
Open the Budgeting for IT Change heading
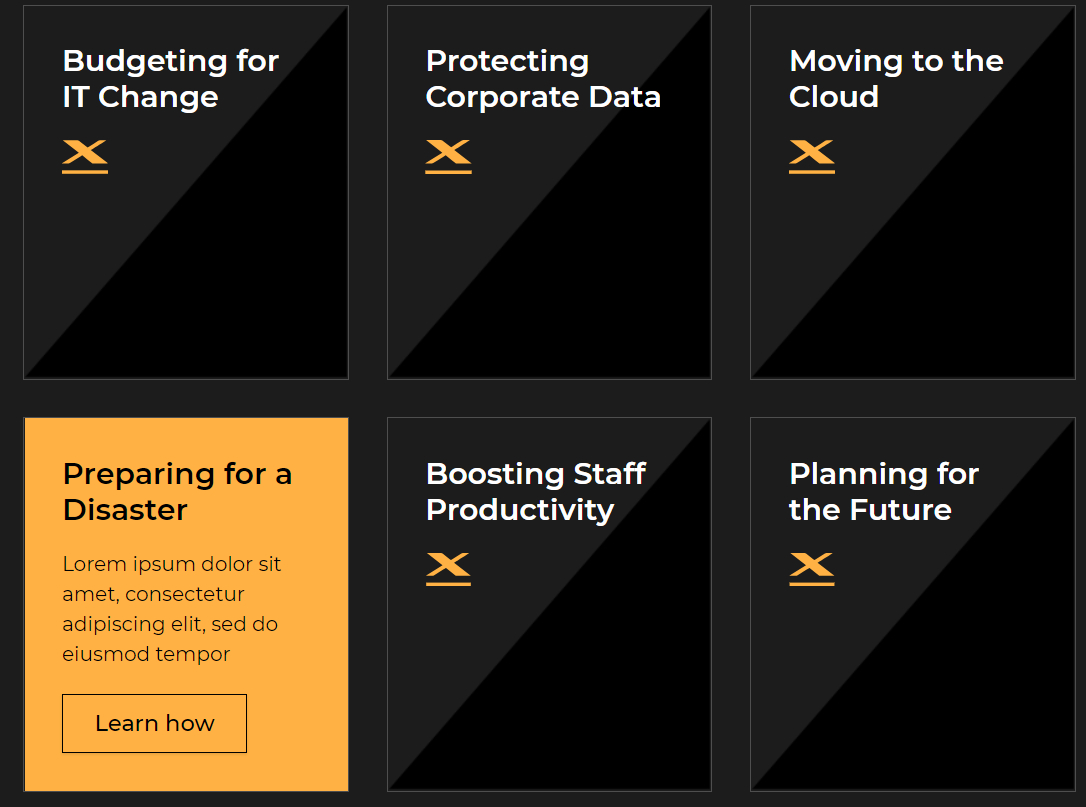coord(170,79)
